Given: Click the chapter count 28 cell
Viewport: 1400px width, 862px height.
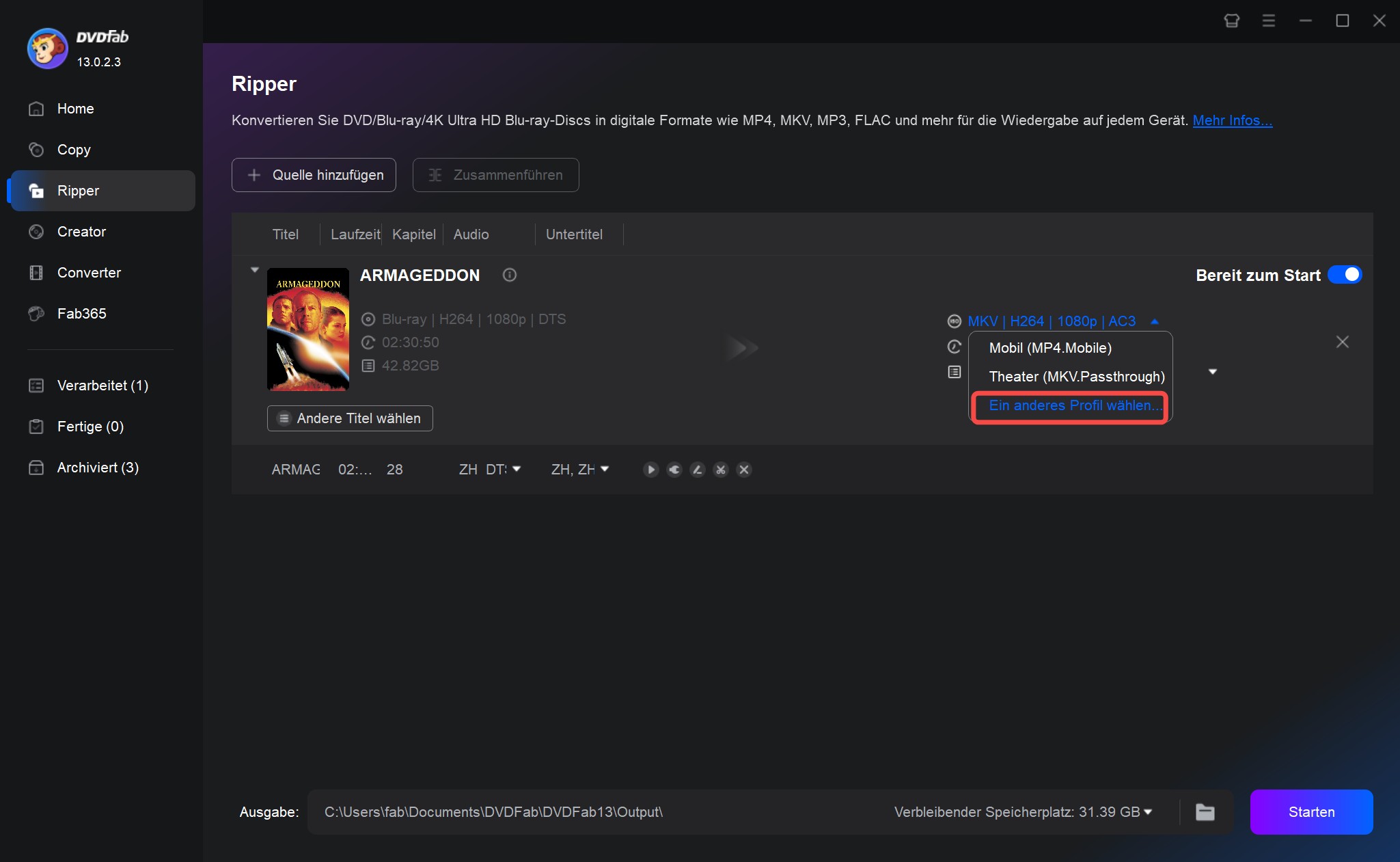Looking at the screenshot, I should [x=394, y=470].
